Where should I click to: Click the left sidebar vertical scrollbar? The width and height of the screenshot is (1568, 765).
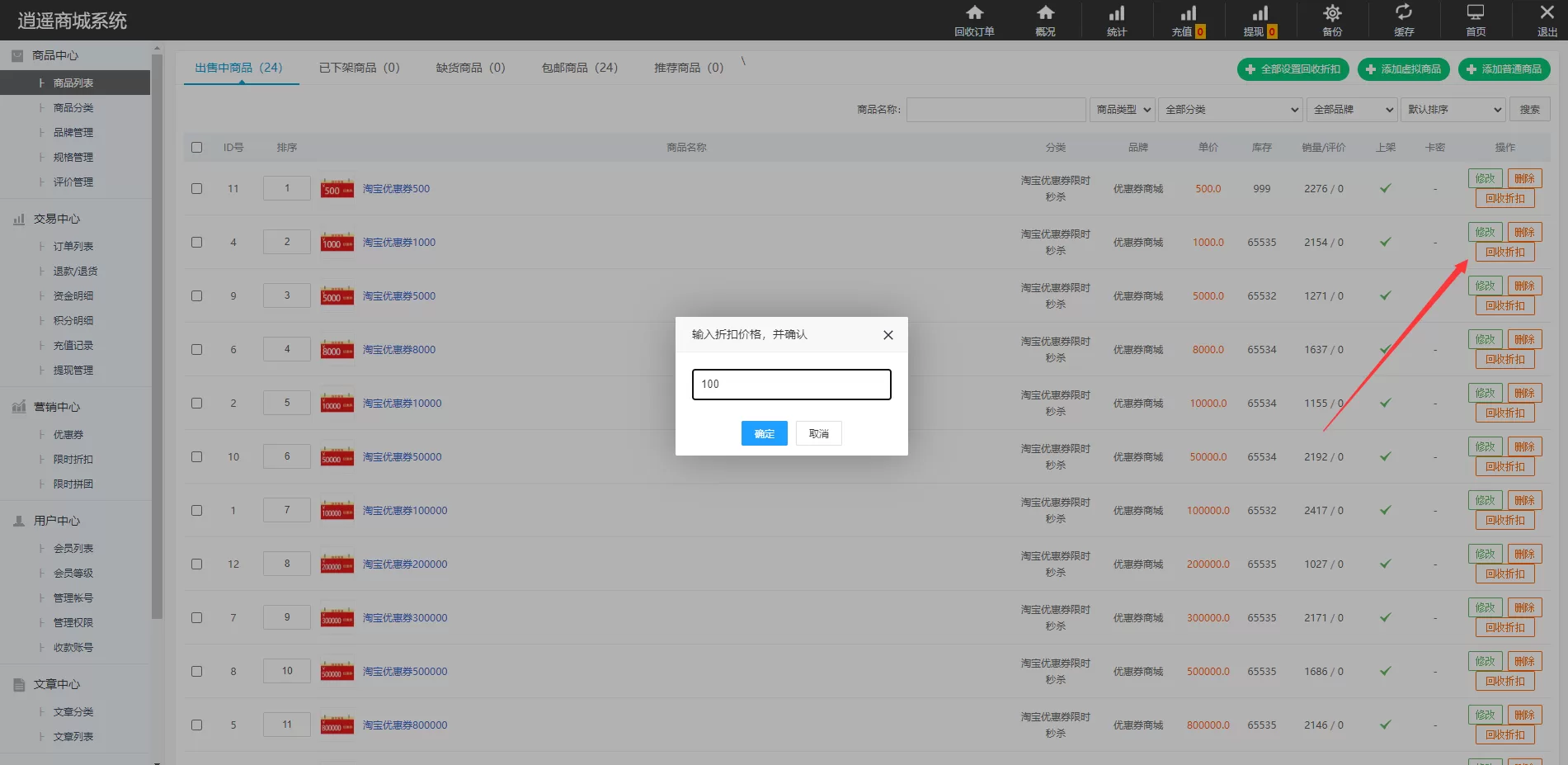157,330
